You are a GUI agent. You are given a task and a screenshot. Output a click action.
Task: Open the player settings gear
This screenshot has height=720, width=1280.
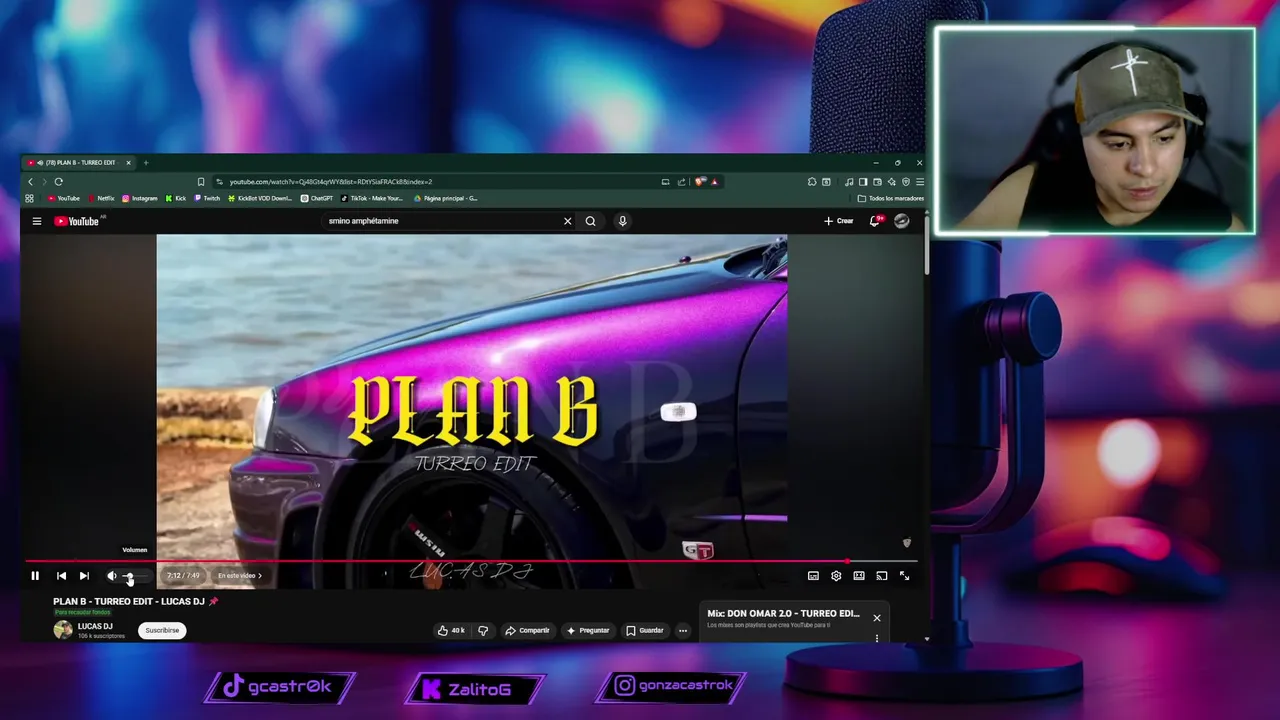(x=836, y=576)
